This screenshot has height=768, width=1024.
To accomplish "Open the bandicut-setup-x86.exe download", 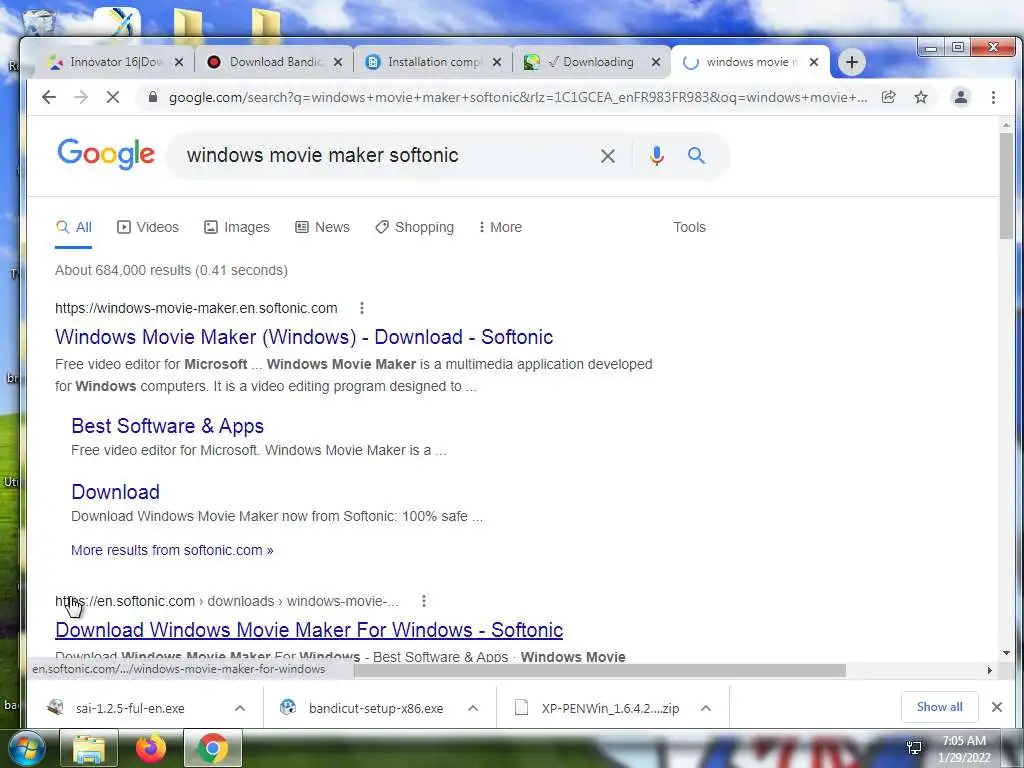I will pos(376,708).
